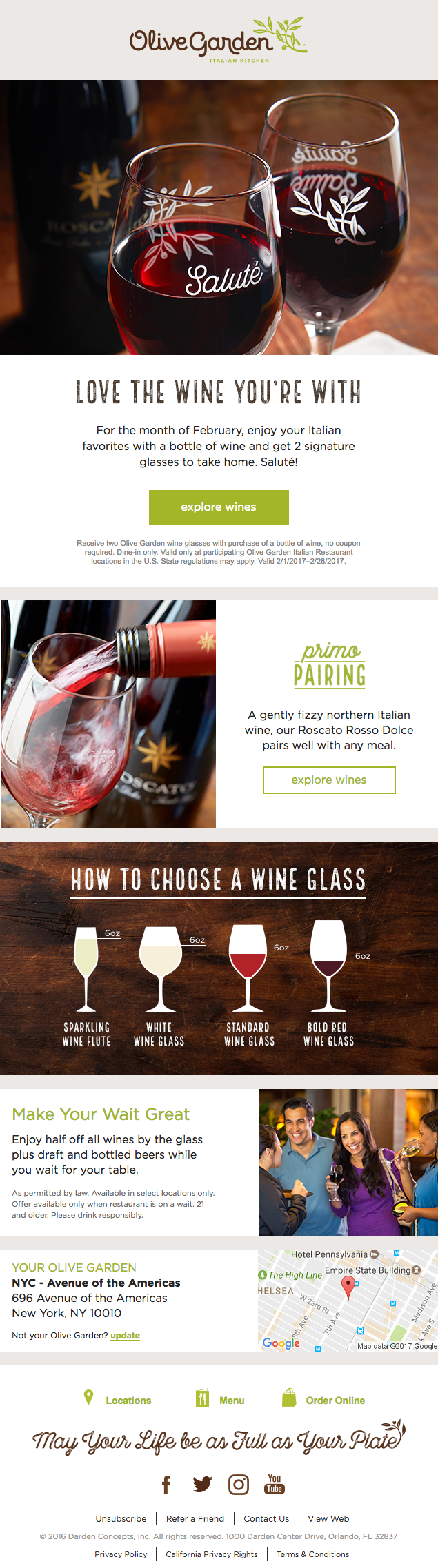
Task: Open the Privacy Policy link
Action: 121,1554
